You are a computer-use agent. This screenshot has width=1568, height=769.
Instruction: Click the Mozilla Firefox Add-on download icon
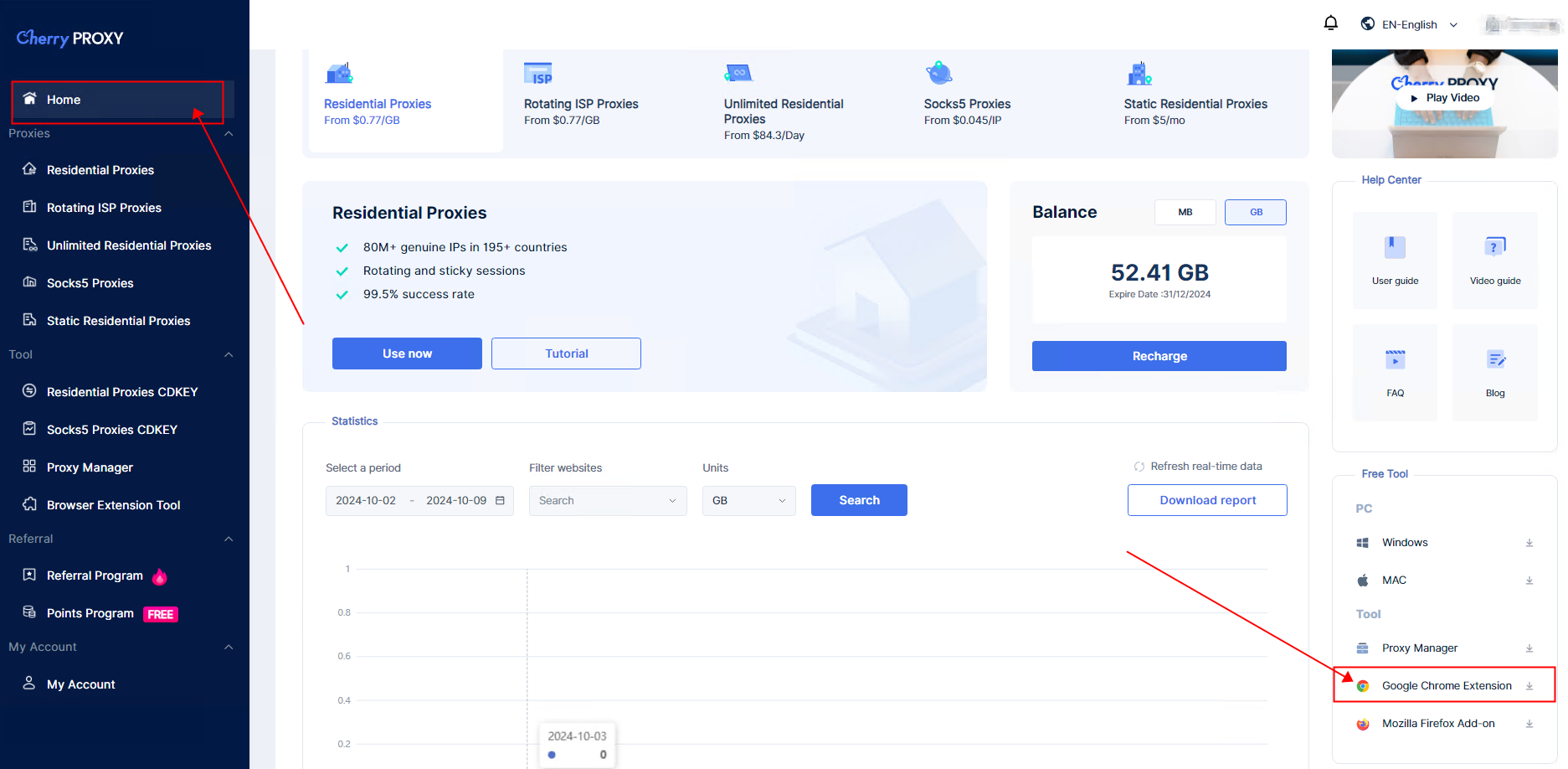tap(1529, 724)
